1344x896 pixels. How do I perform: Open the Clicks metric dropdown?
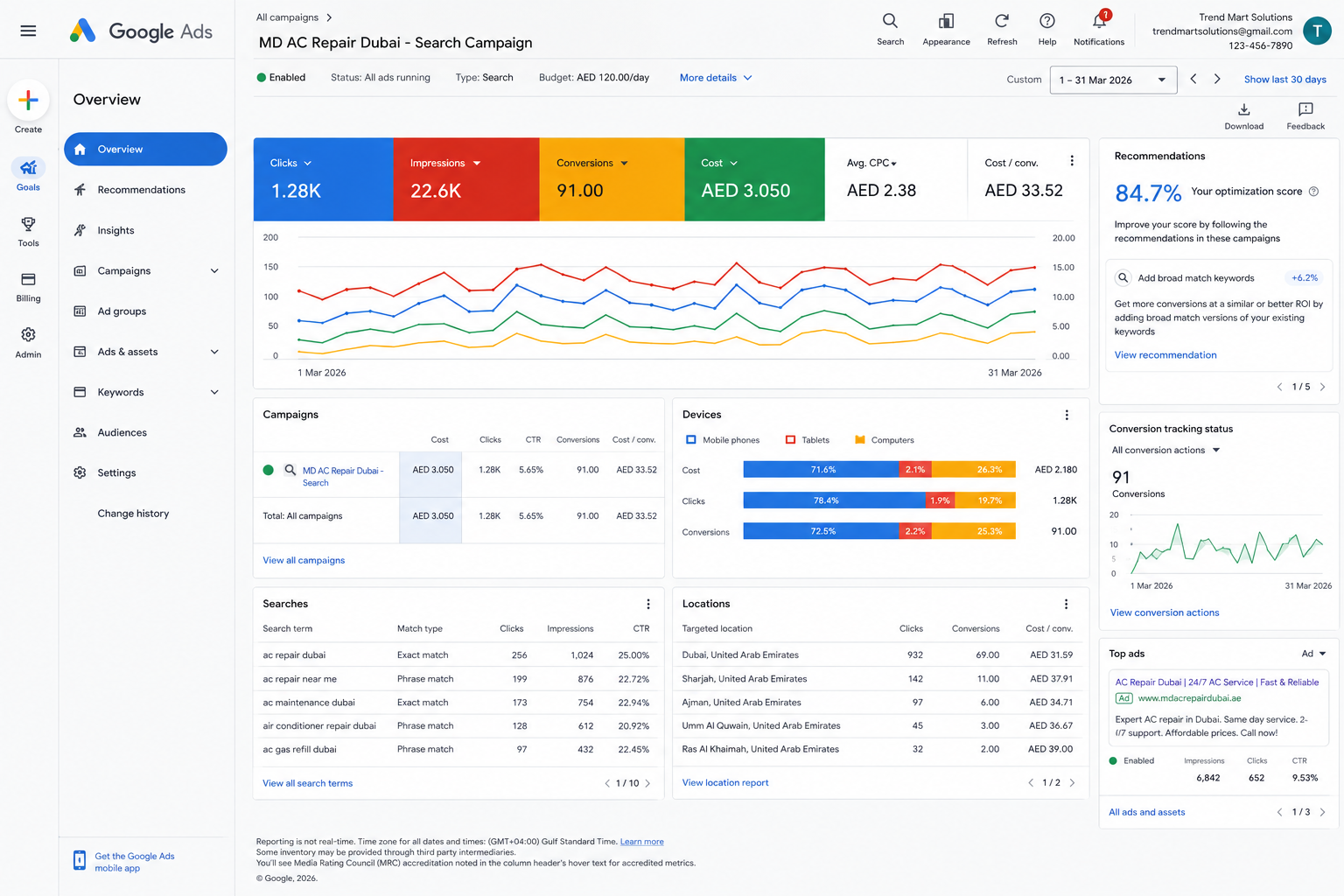click(x=308, y=164)
